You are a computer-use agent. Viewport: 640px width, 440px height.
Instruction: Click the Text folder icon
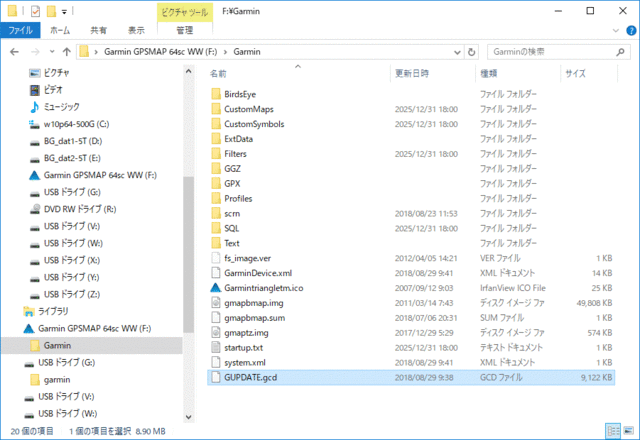(216, 243)
